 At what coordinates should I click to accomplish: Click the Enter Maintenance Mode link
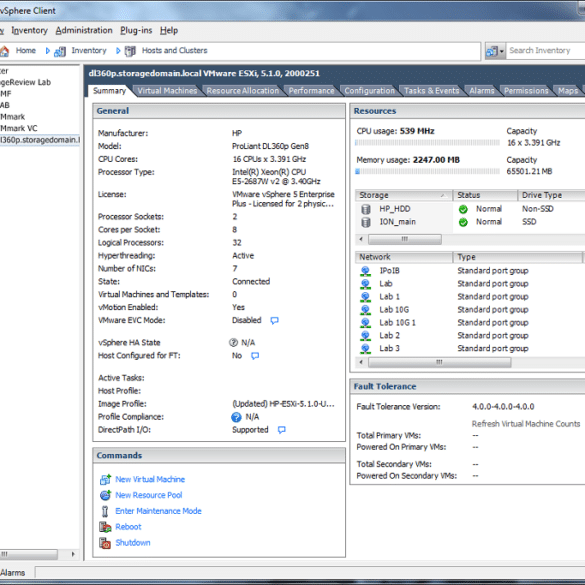tap(158, 511)
